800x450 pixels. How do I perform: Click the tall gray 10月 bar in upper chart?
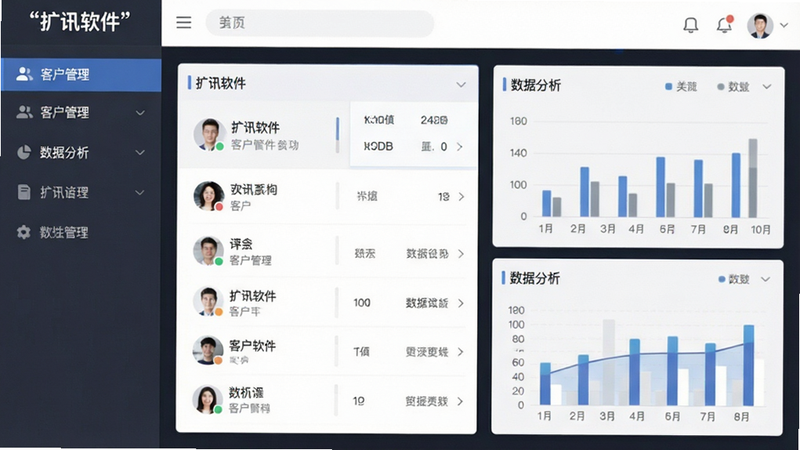[753, 178]
